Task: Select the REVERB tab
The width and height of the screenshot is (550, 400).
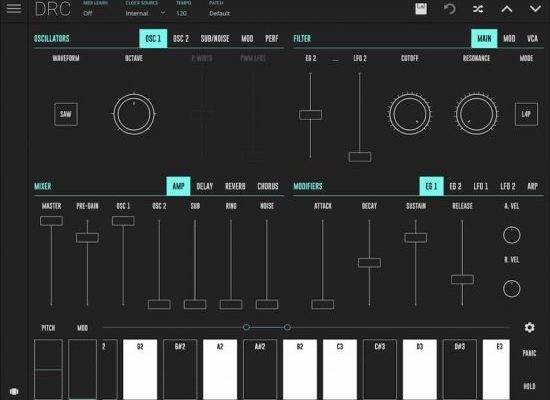Action: [x=235, y=186]
